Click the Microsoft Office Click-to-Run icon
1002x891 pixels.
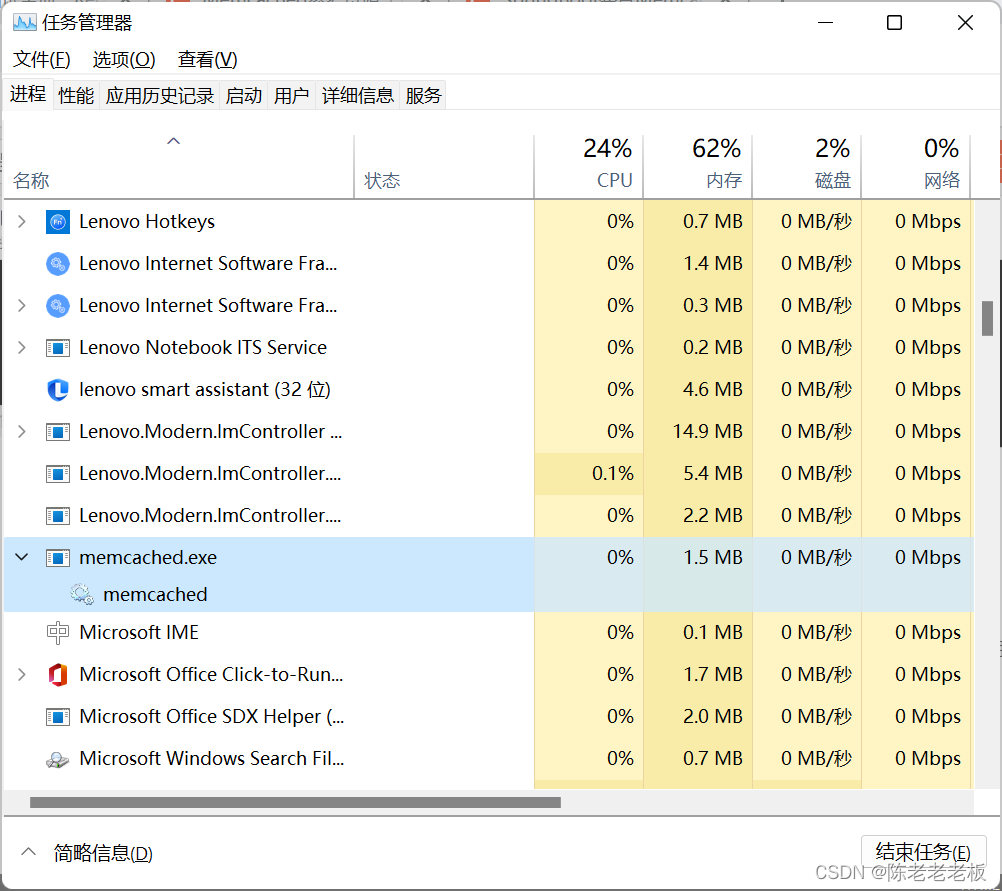pos(57,674)
